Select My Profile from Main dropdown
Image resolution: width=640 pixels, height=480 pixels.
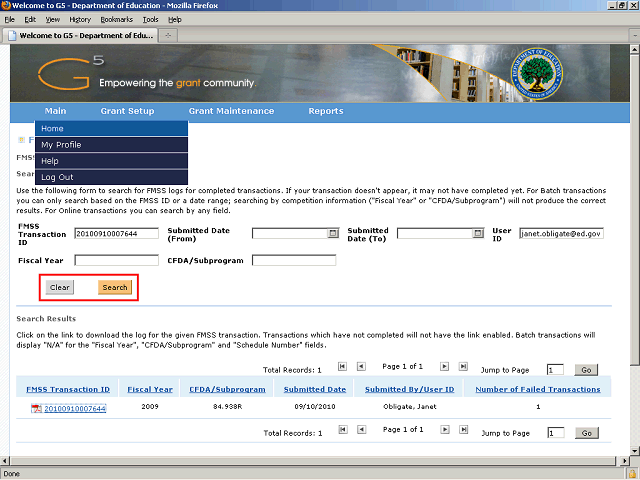[111, 145]
